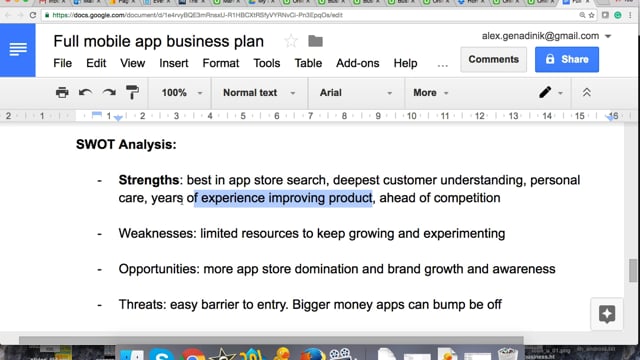
Task: Undo the last action
Action: (x=85, y=93)
